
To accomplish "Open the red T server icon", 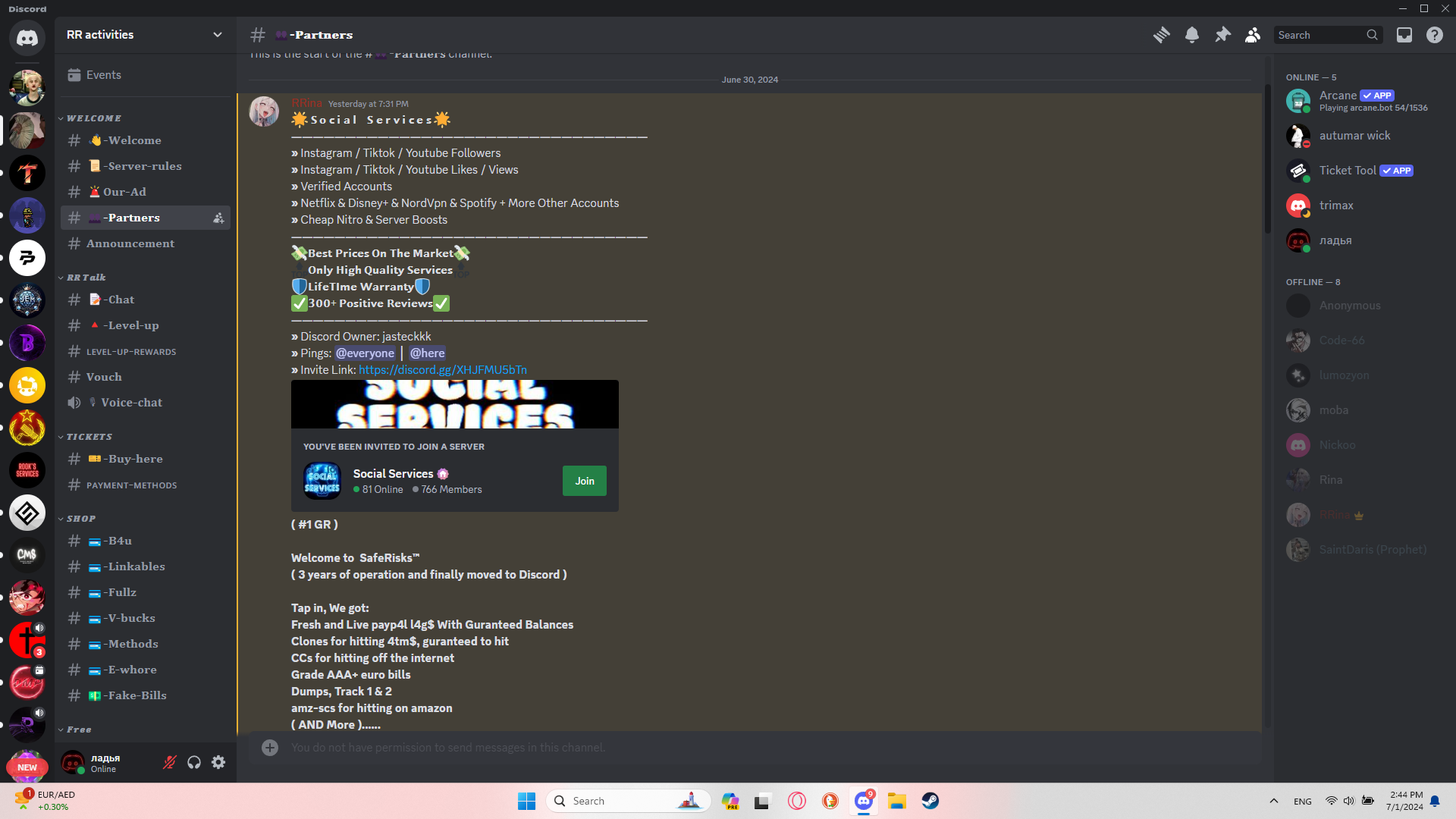I will [27, 173].
